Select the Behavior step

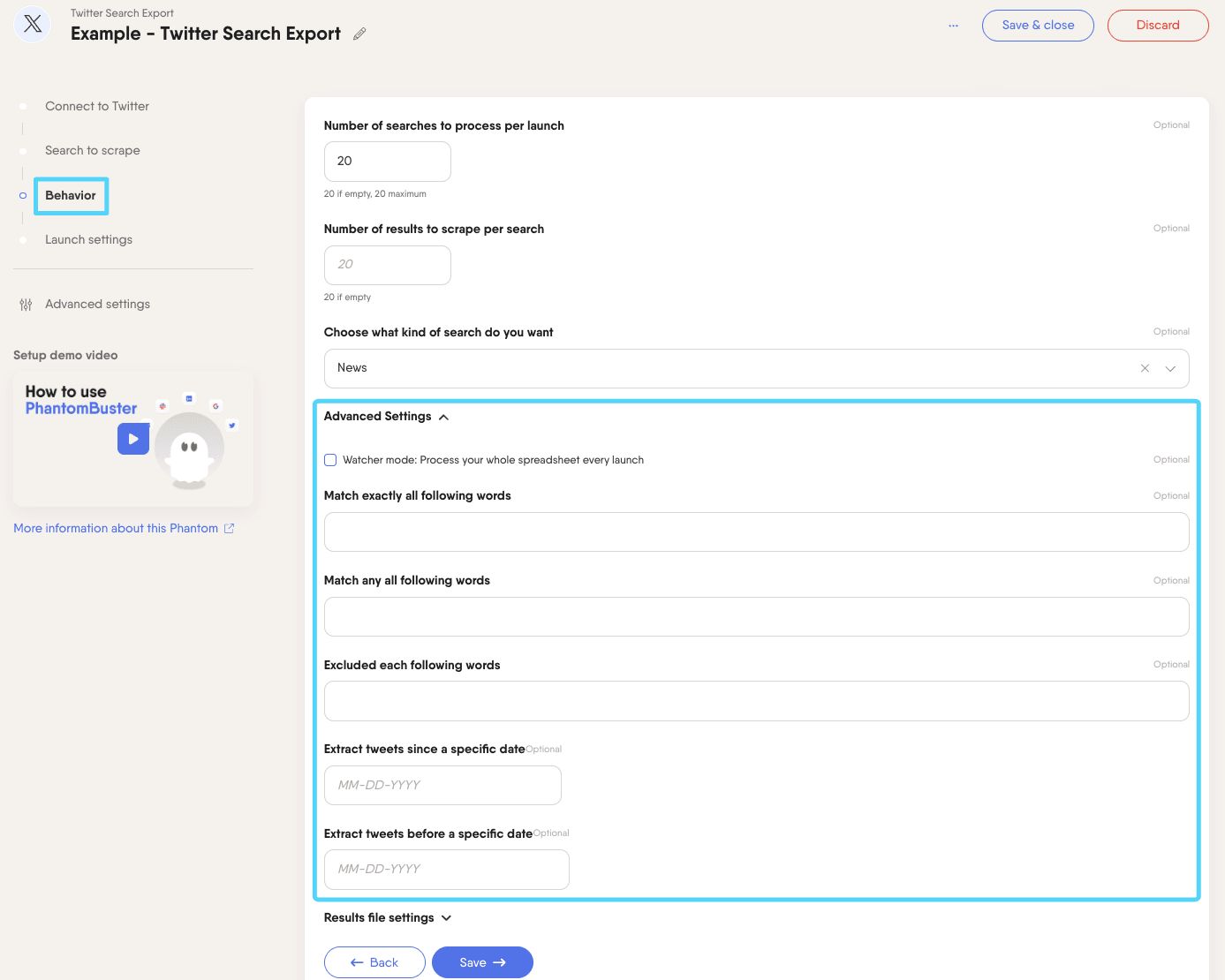(x=71, y=195)
